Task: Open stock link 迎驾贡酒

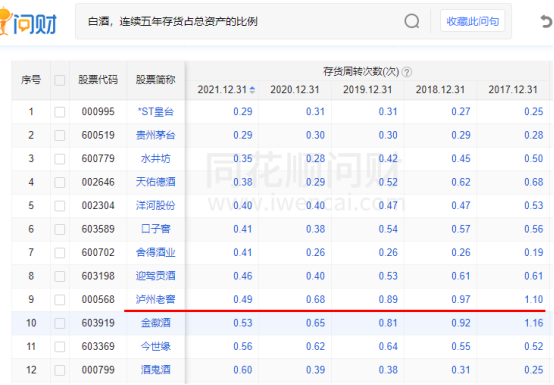Action: point(155,276)
